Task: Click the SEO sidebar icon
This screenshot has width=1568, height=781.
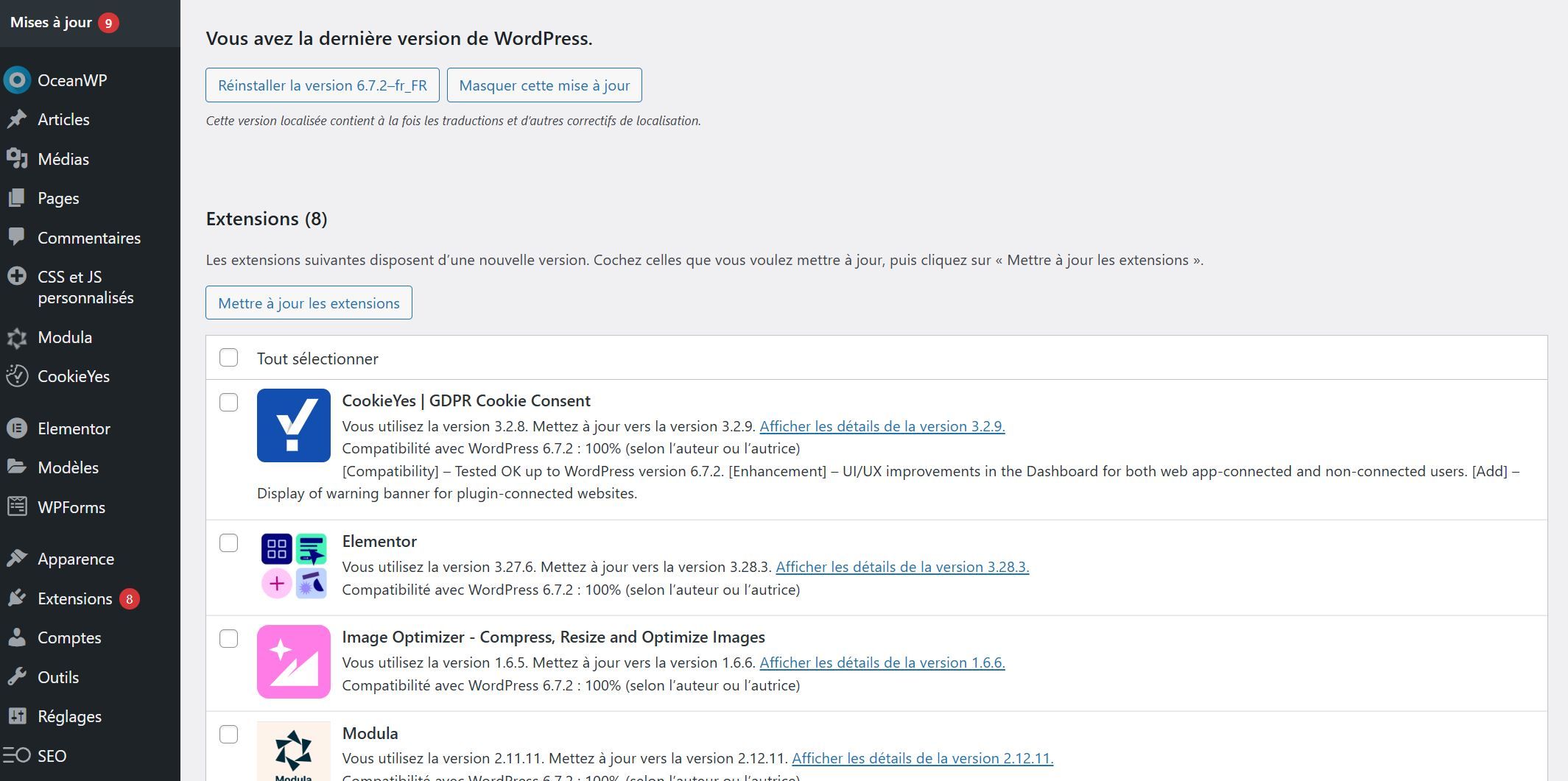Action: point(17,756)
